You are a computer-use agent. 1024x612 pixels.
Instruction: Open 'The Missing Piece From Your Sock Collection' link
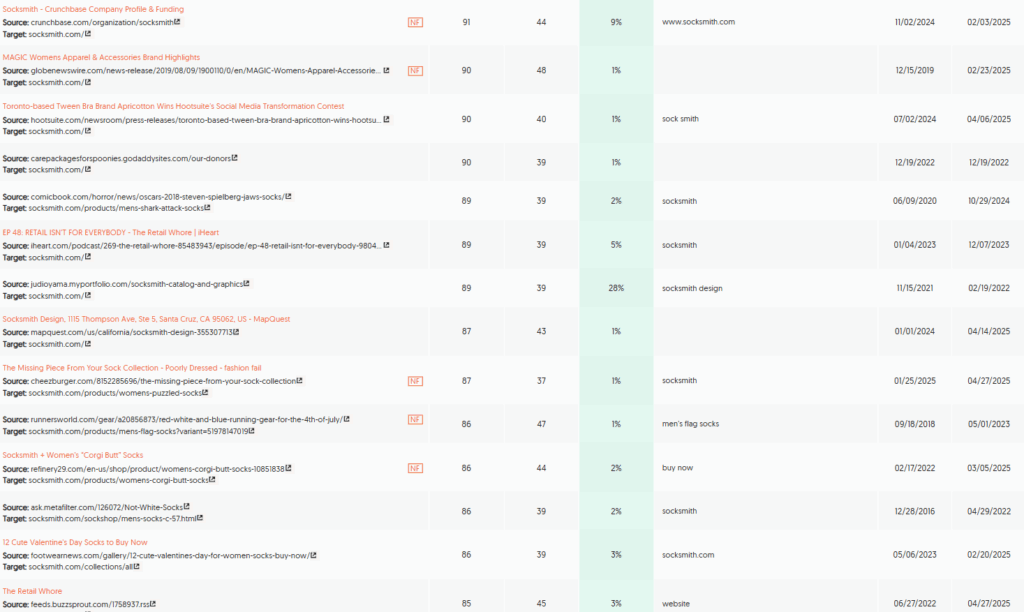(x=131, y=368)
